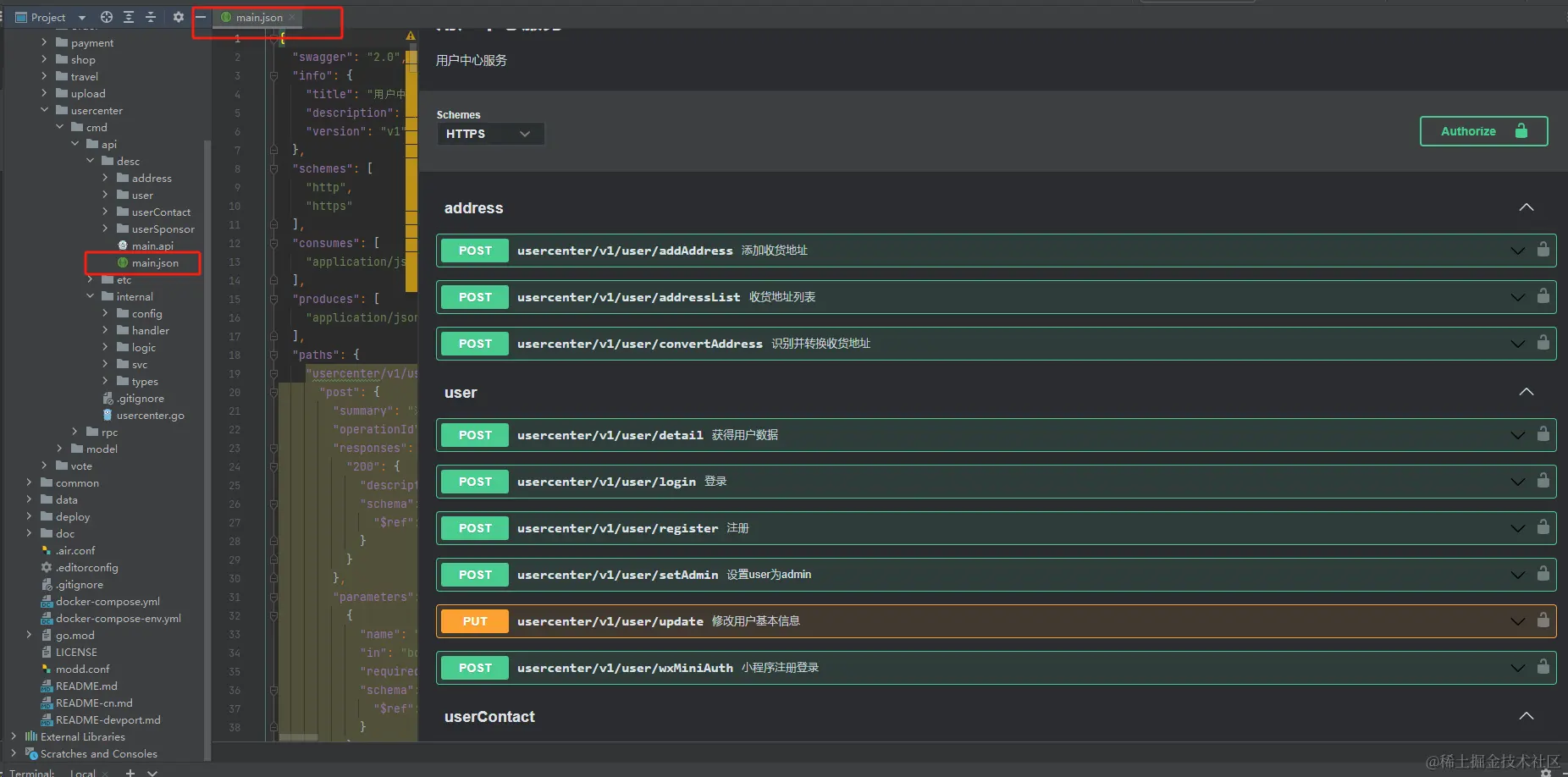Click the yellow warning icon in the editor
This screenshot has width=1568, height=777.
pos(411,36)
